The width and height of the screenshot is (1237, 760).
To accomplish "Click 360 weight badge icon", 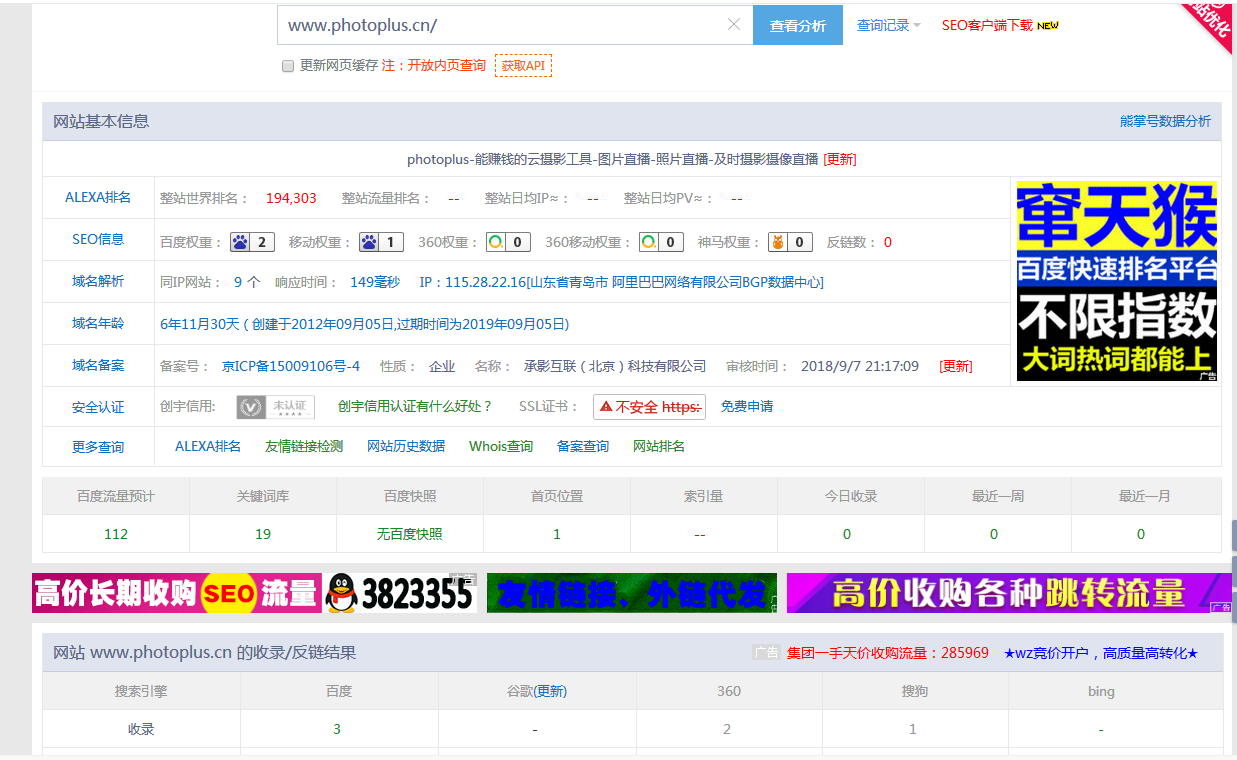I will [x=508, y=242].
